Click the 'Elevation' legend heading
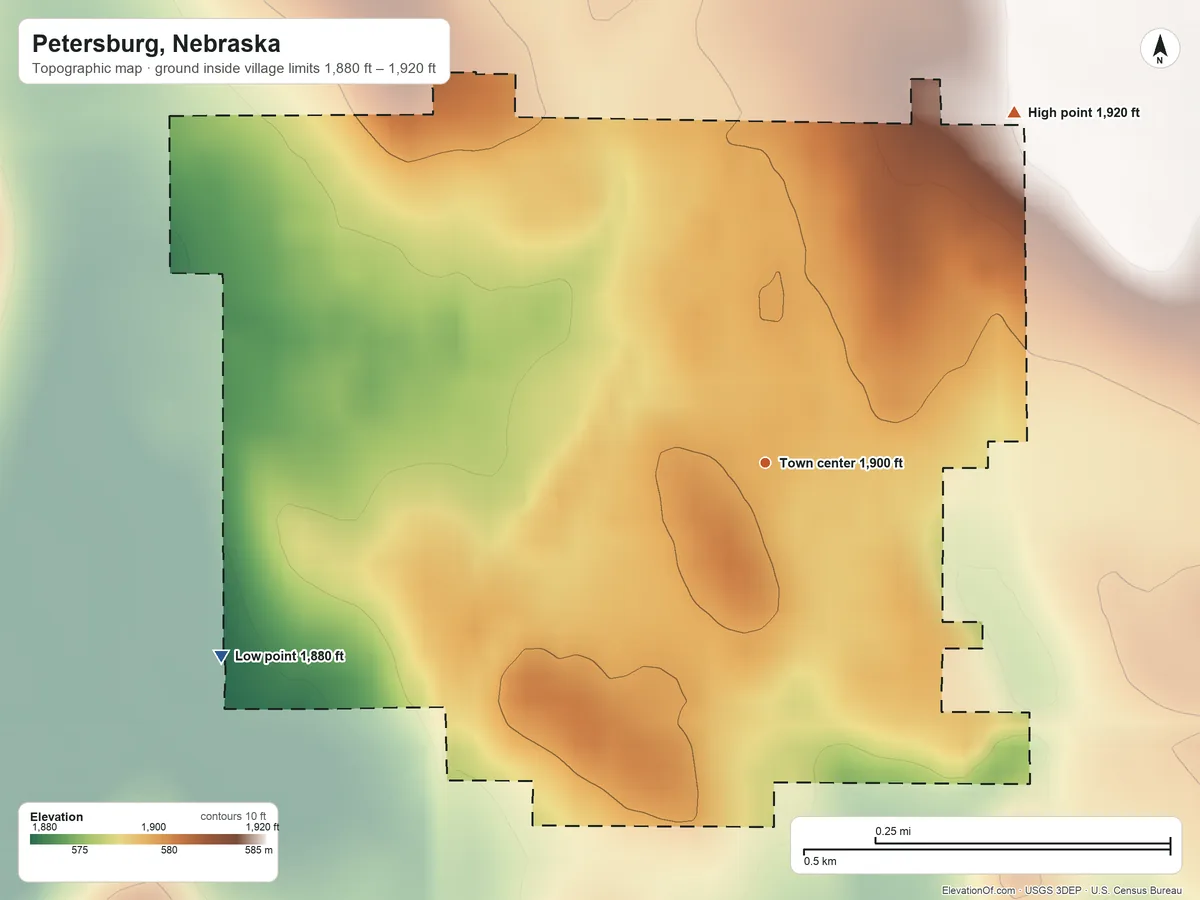Screen dimensions: 1200x900 point(57,817)
